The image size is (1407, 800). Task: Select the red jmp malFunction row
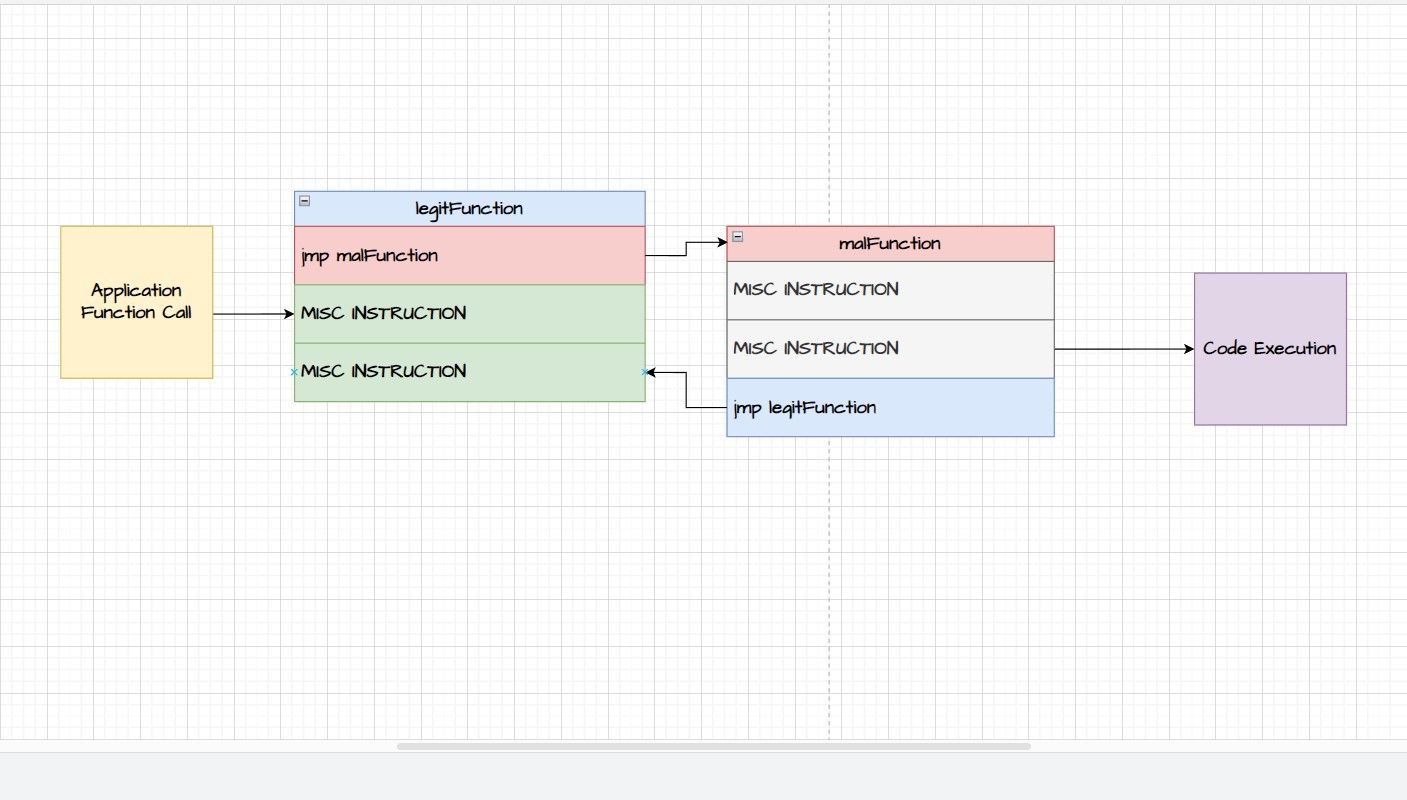(x=469, y=256)
